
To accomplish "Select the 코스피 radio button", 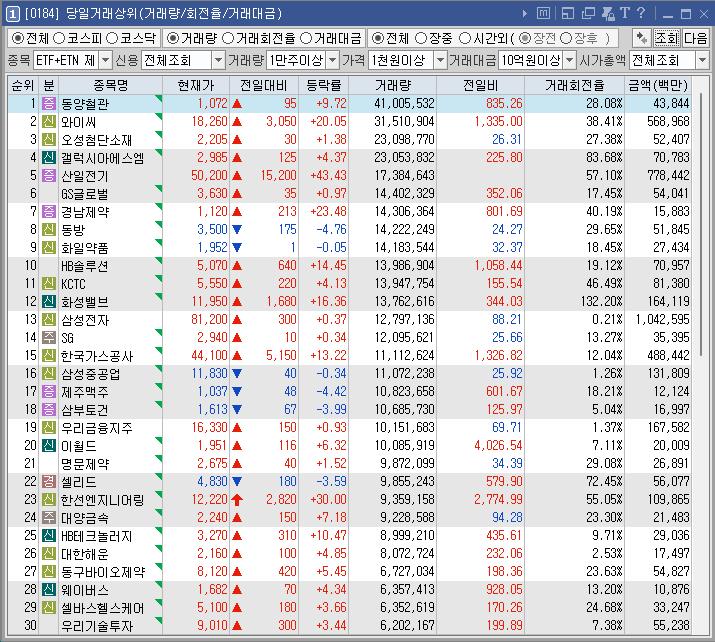I will coord(59,38).
